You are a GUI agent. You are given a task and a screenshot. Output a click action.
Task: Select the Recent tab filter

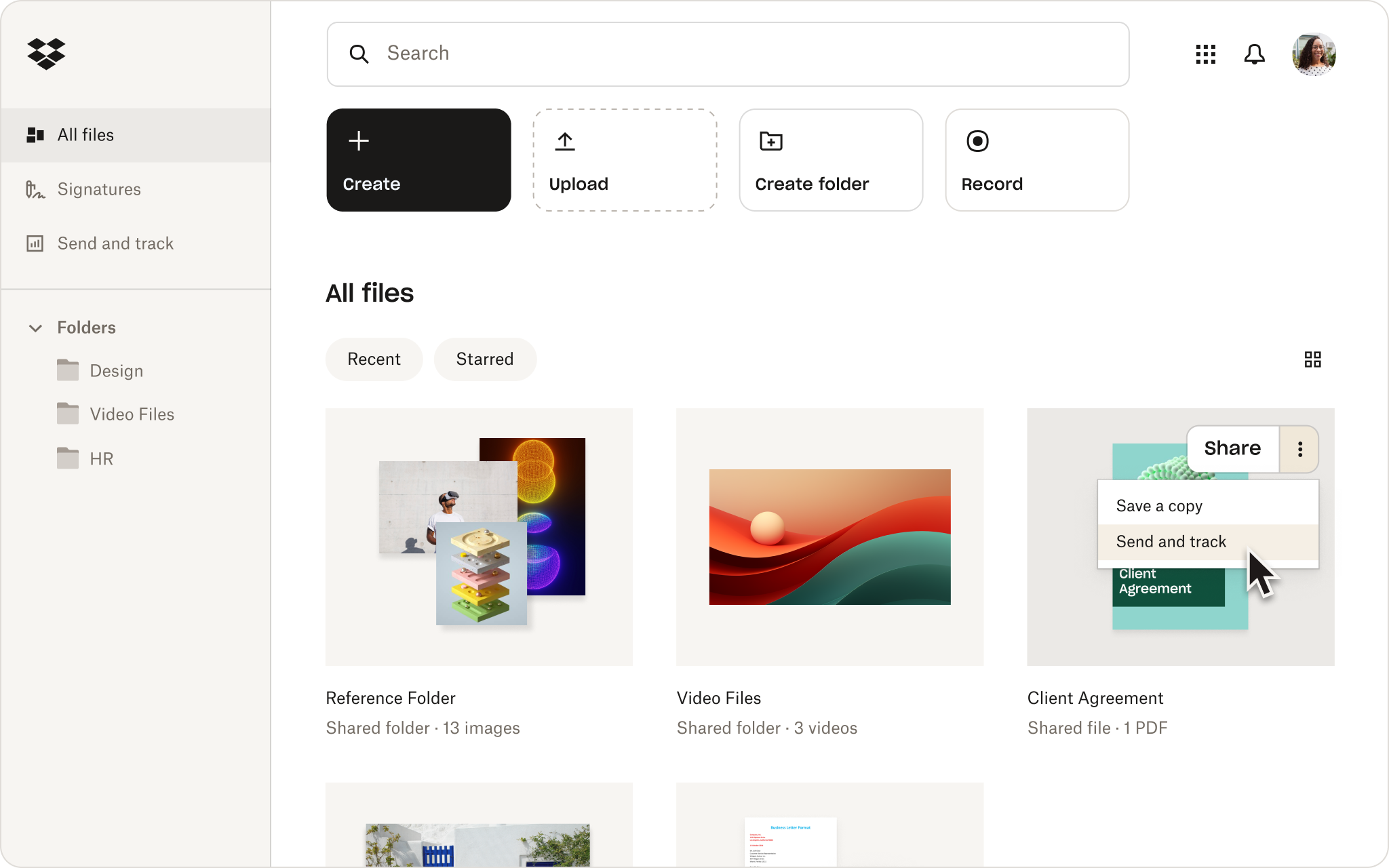pyautogui.click(x=373, y=359)
